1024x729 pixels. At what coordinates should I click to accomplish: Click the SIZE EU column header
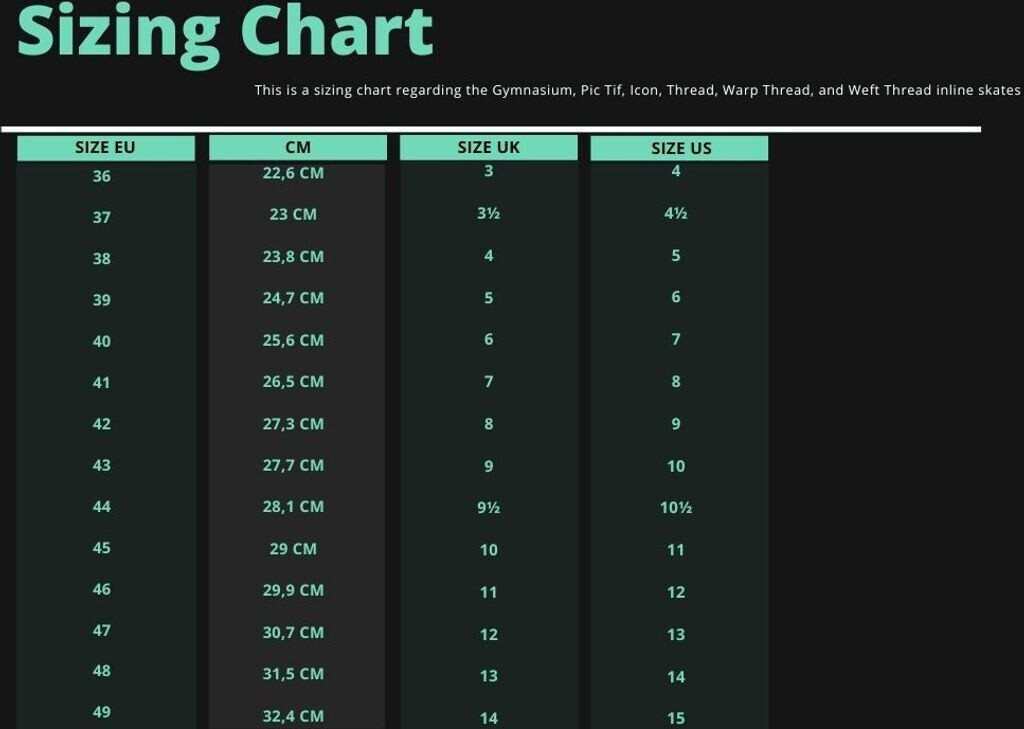[x=105, y=148]
